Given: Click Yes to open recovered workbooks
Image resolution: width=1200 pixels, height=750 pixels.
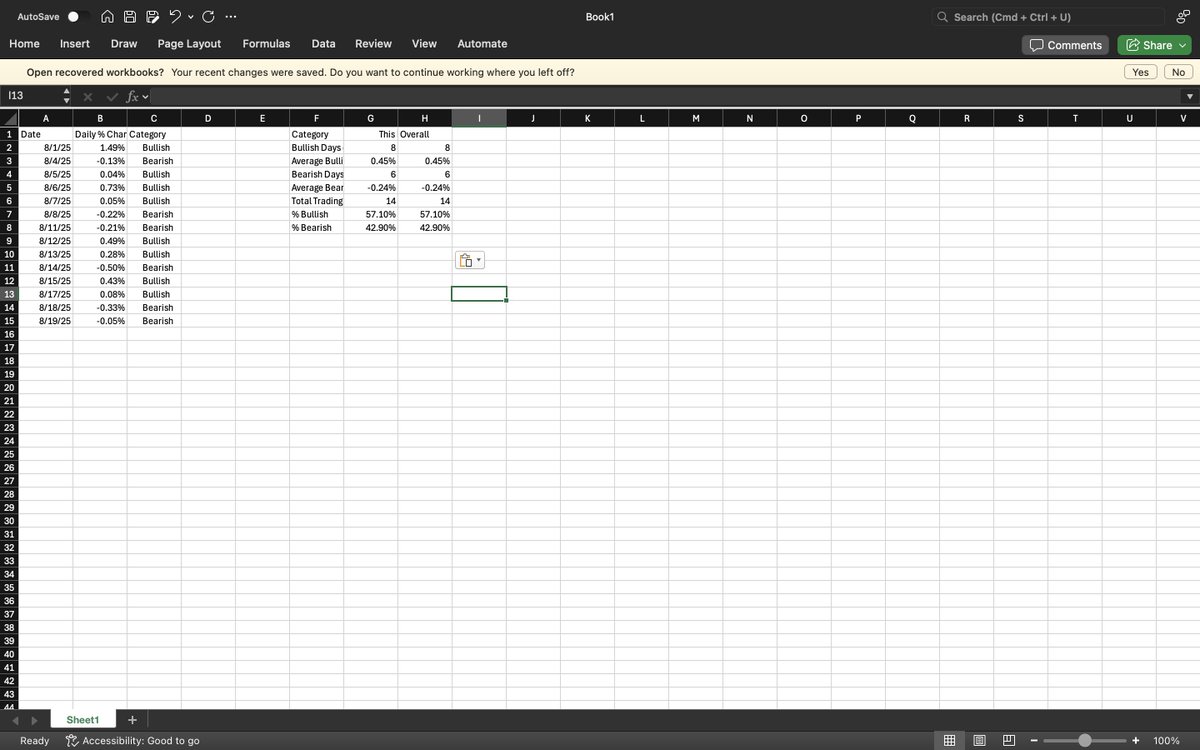Looking at the screenshot, I should [x=1140, y=72].
